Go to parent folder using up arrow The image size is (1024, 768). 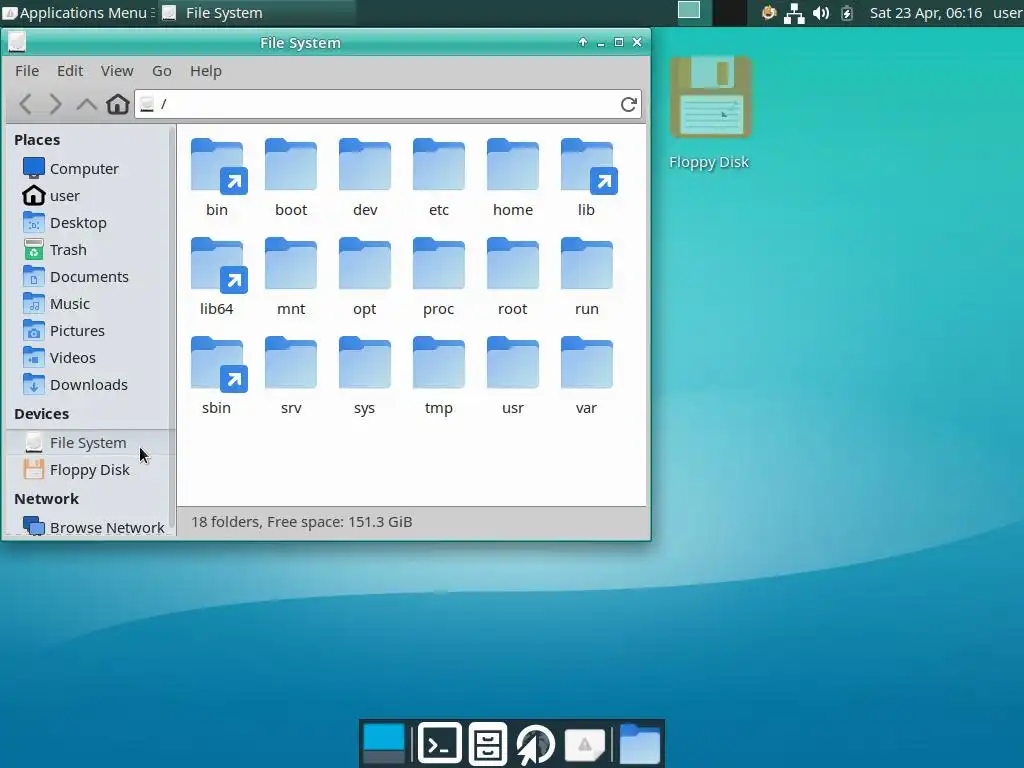tap(86, 104)
